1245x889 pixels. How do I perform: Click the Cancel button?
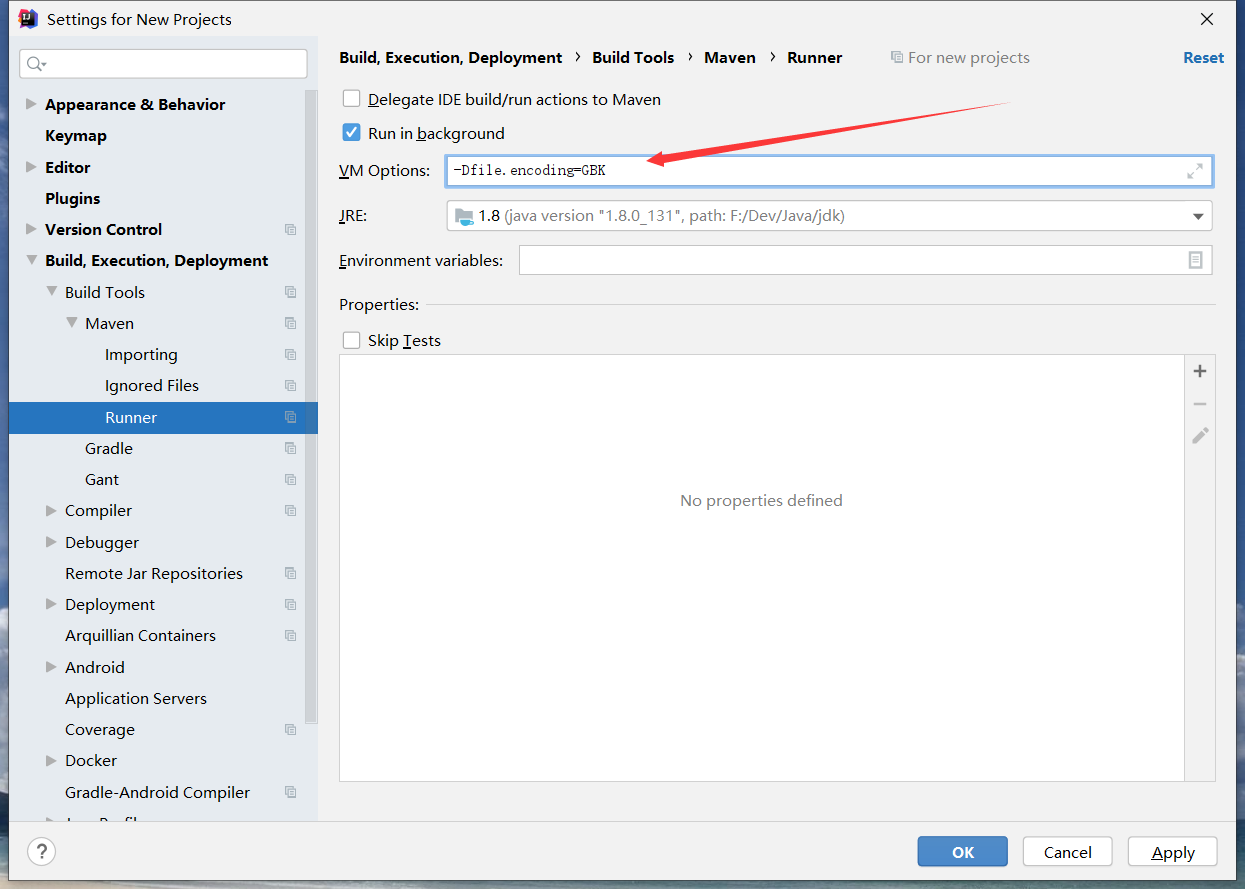point(1067,852)
